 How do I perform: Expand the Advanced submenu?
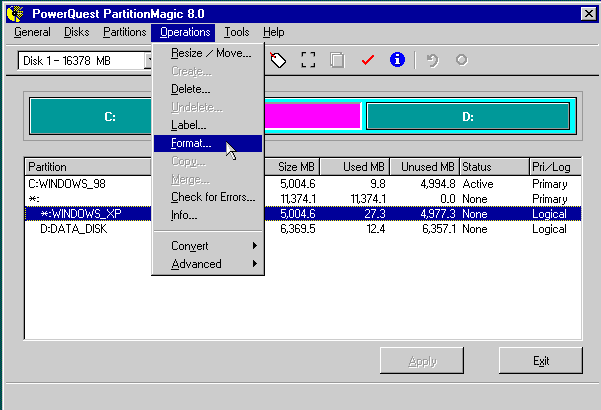(x=208, y=264)
